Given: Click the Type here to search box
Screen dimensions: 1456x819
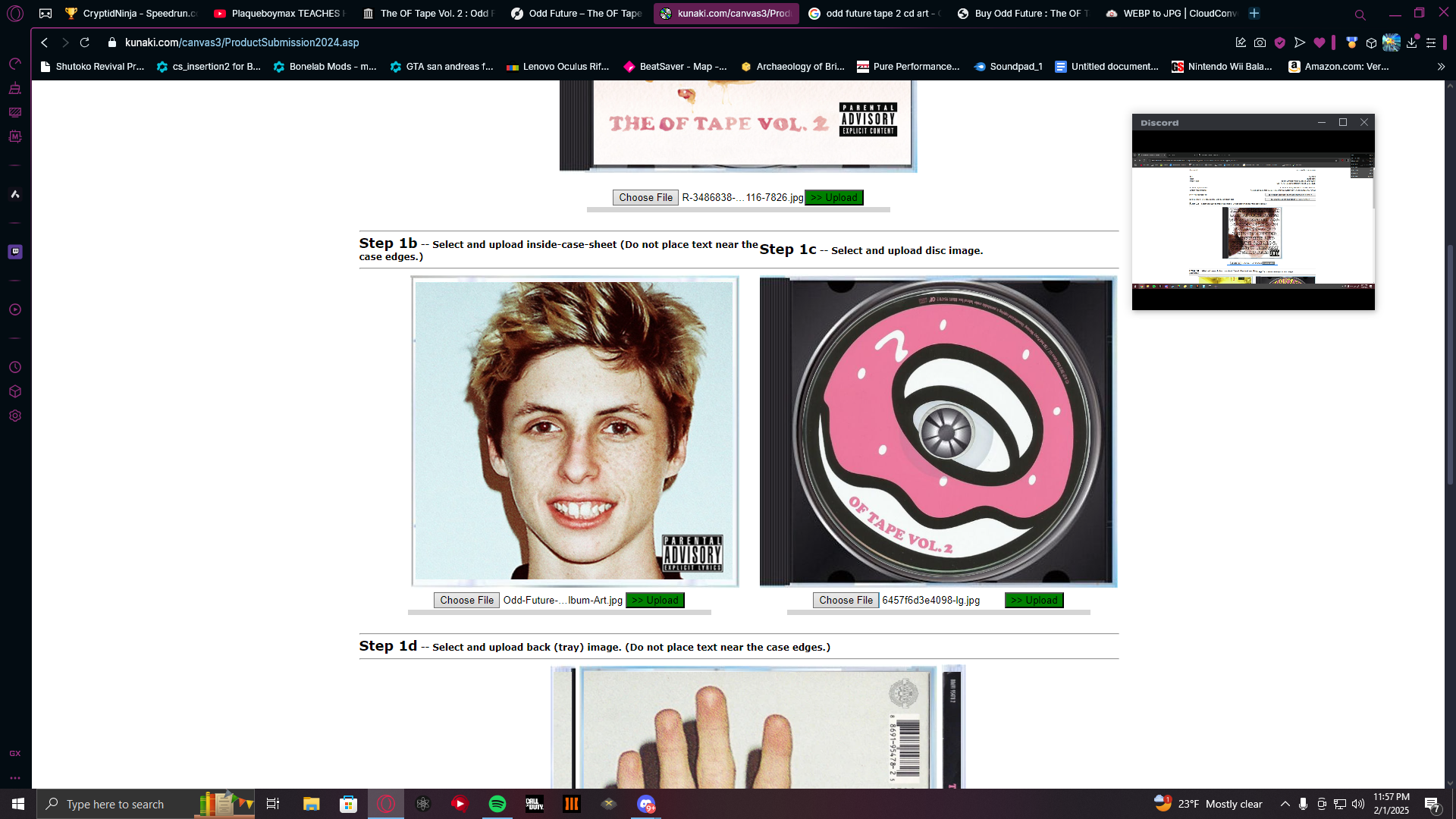Looking at the screenshot, I should 115,804.
